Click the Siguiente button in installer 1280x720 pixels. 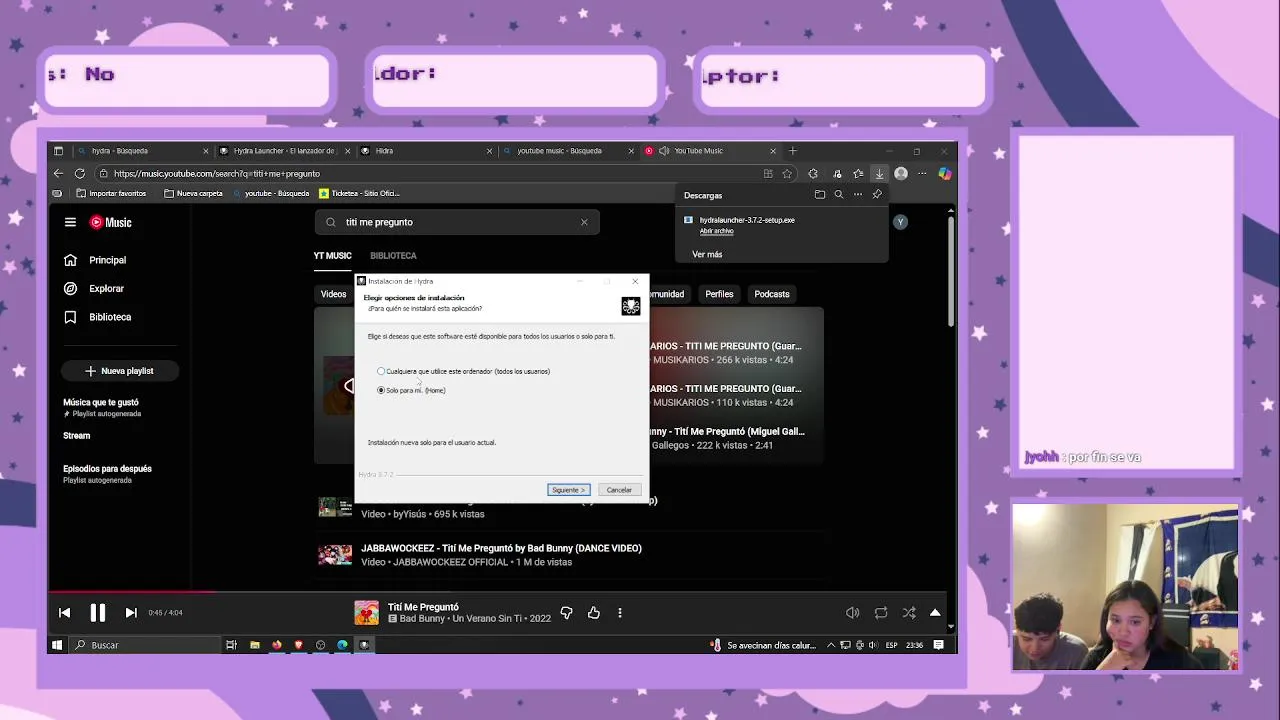(568, 490)
